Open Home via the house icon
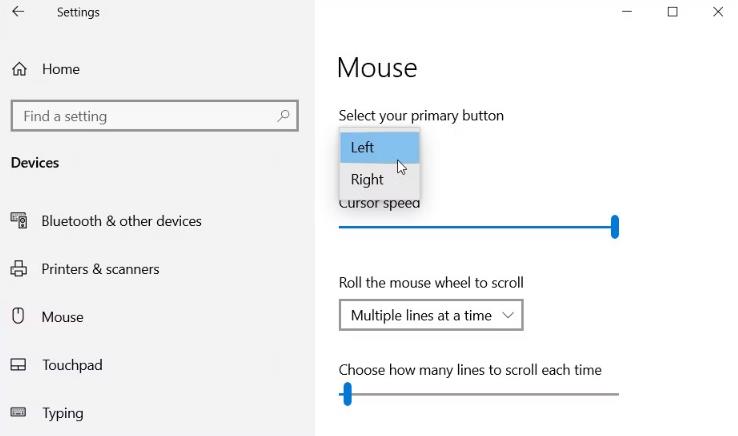 click(x=19, y=69)
